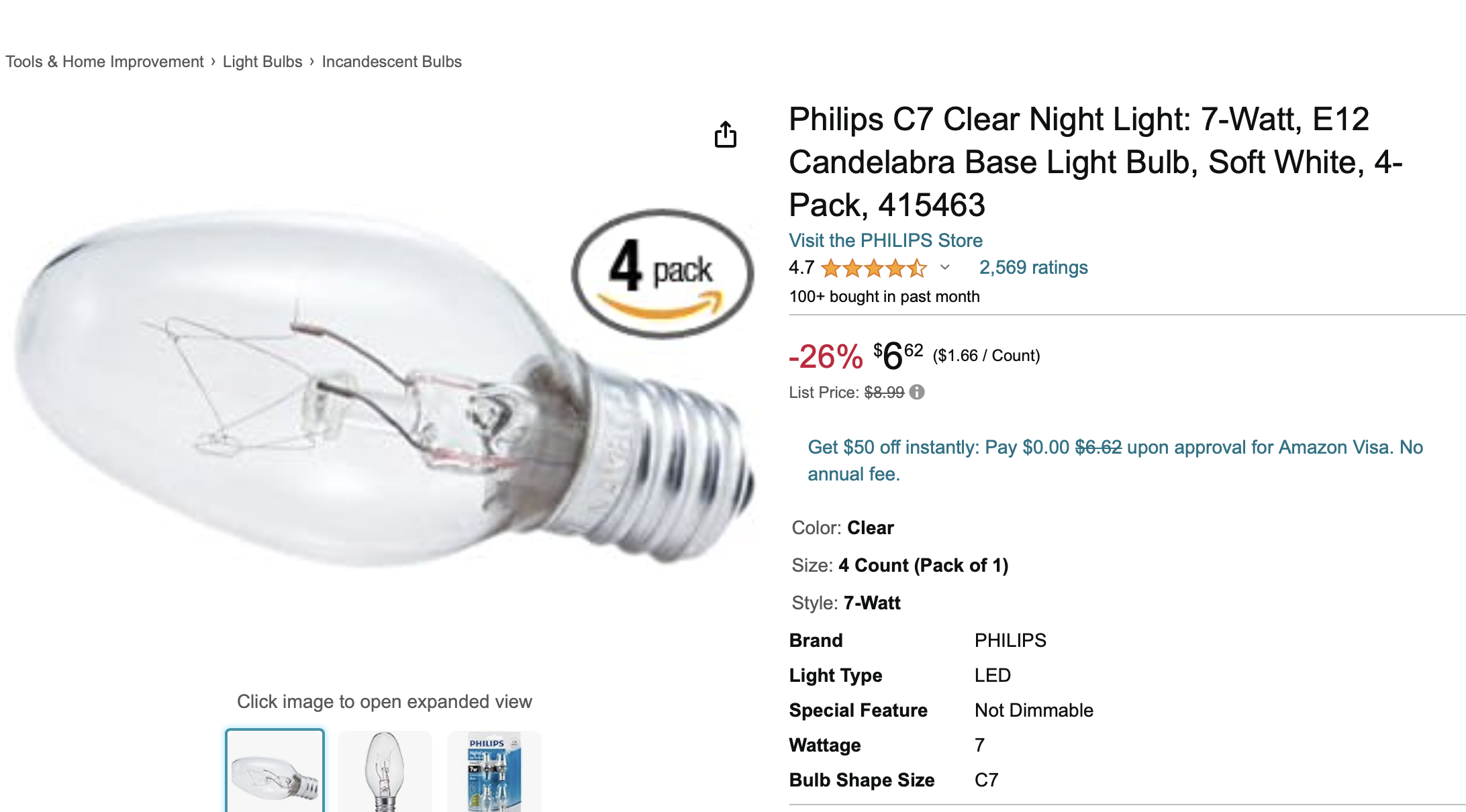Go to Light Bulbs breadcrumb category

pos(262,62)
